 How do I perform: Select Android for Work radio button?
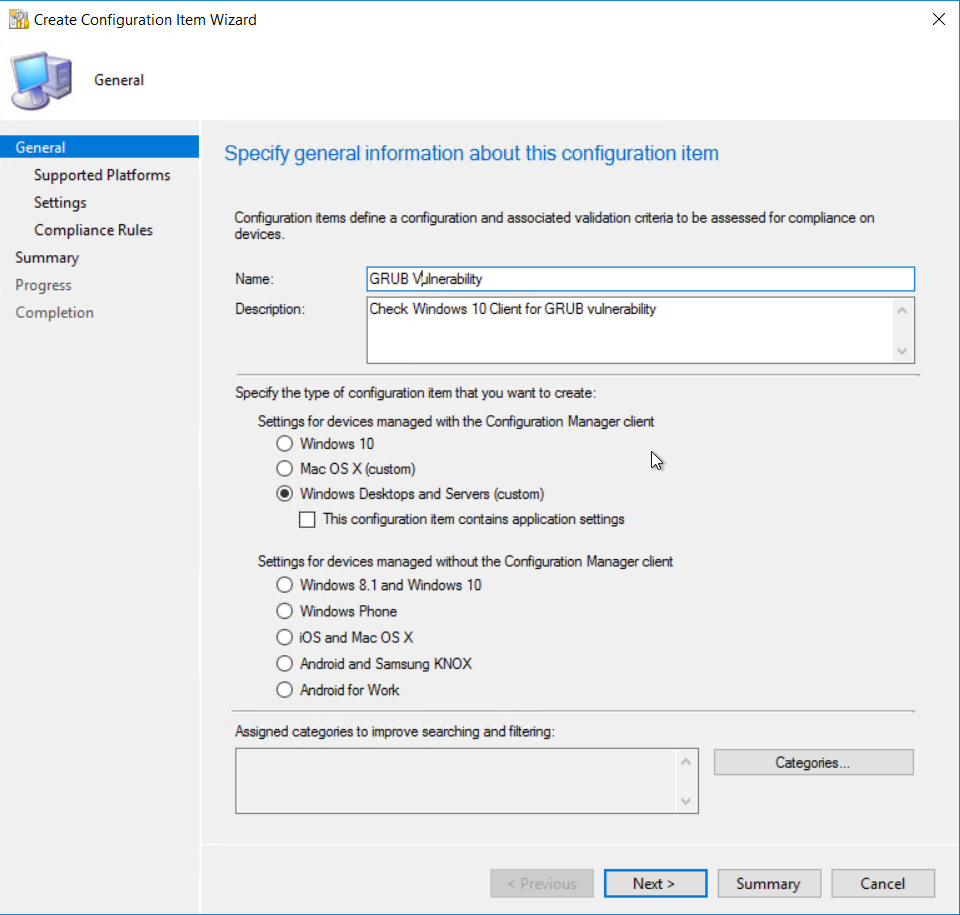(285, 690)
